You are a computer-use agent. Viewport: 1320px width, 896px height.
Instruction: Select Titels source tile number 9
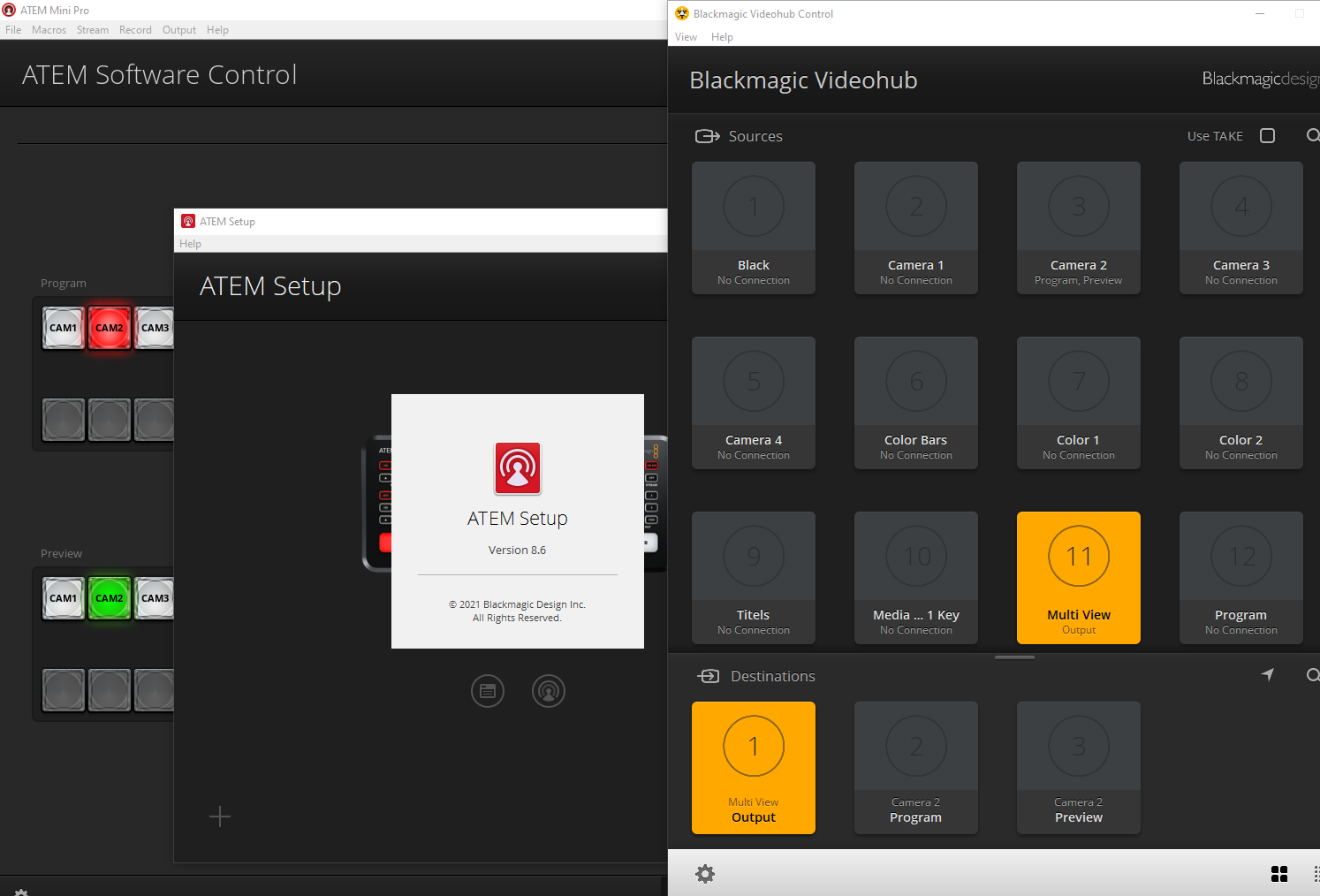pos(754,578)
